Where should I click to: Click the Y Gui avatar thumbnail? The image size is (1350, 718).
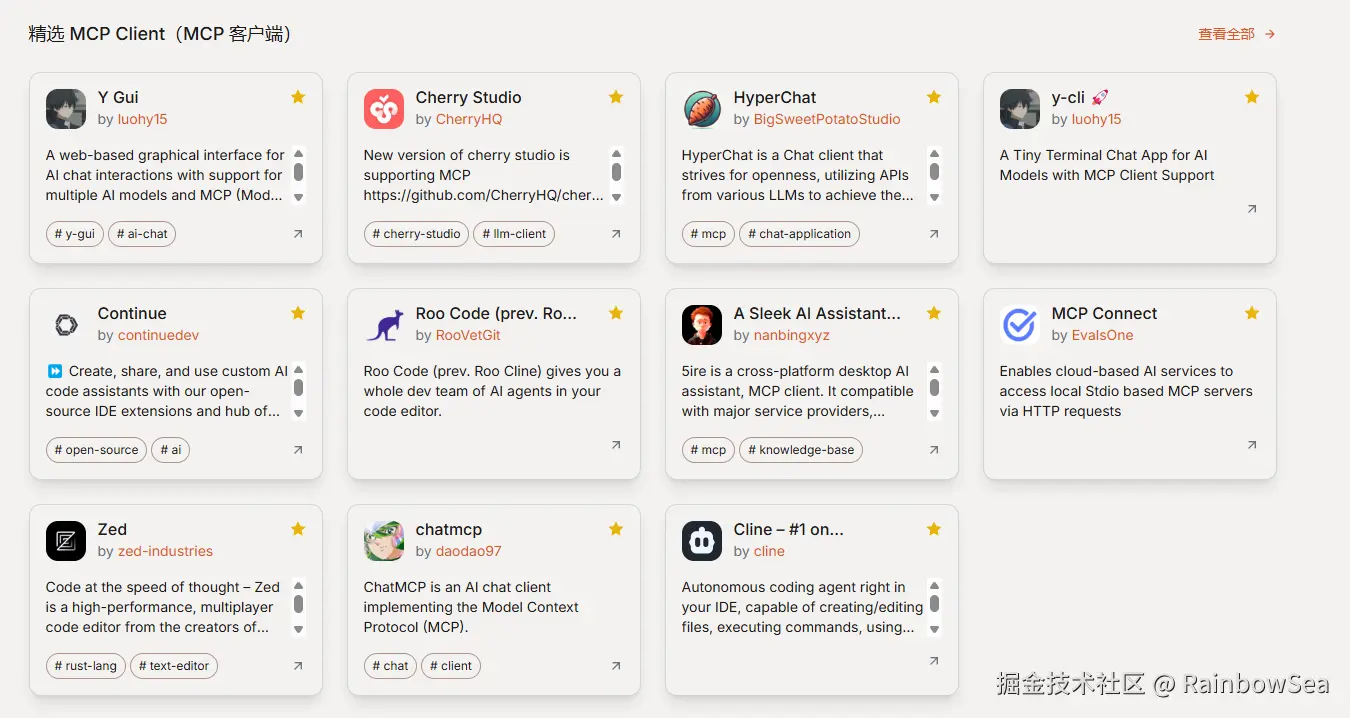(x=66, y=109)
